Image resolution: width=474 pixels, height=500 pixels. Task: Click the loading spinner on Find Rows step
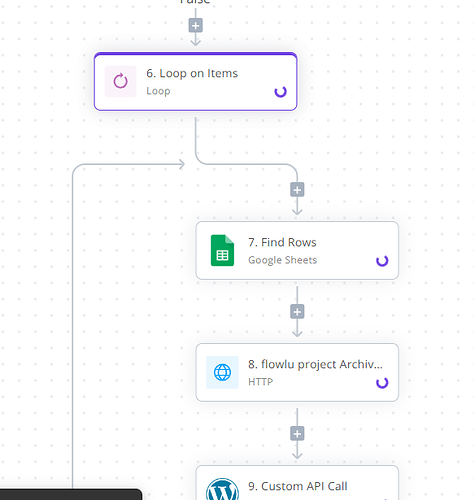(x=382, y=261)
